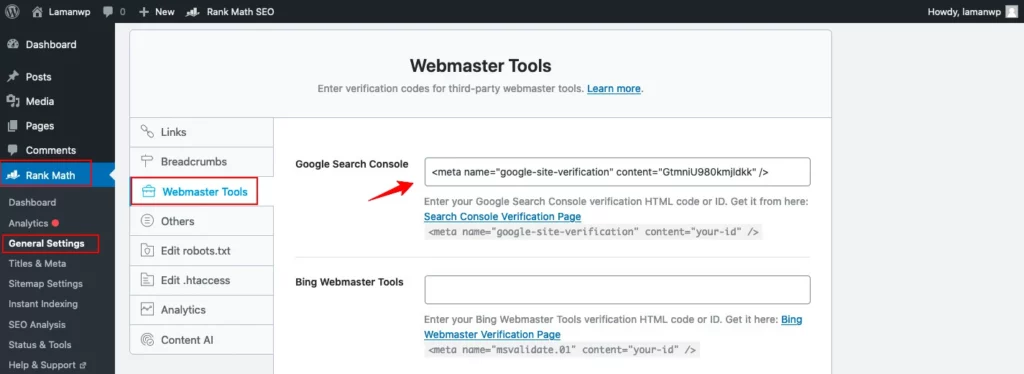Screen dimensions: 1024x374
Task: Click the Others list icon
Action: click(147, 221)
